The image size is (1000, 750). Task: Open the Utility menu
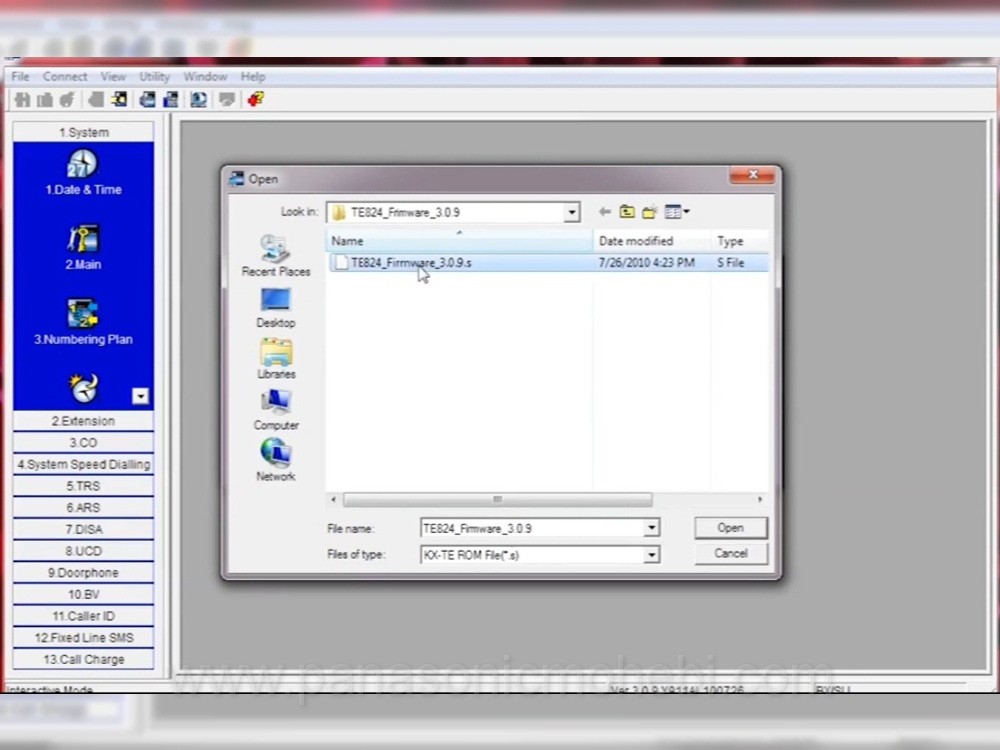click(x=154, y=76)
